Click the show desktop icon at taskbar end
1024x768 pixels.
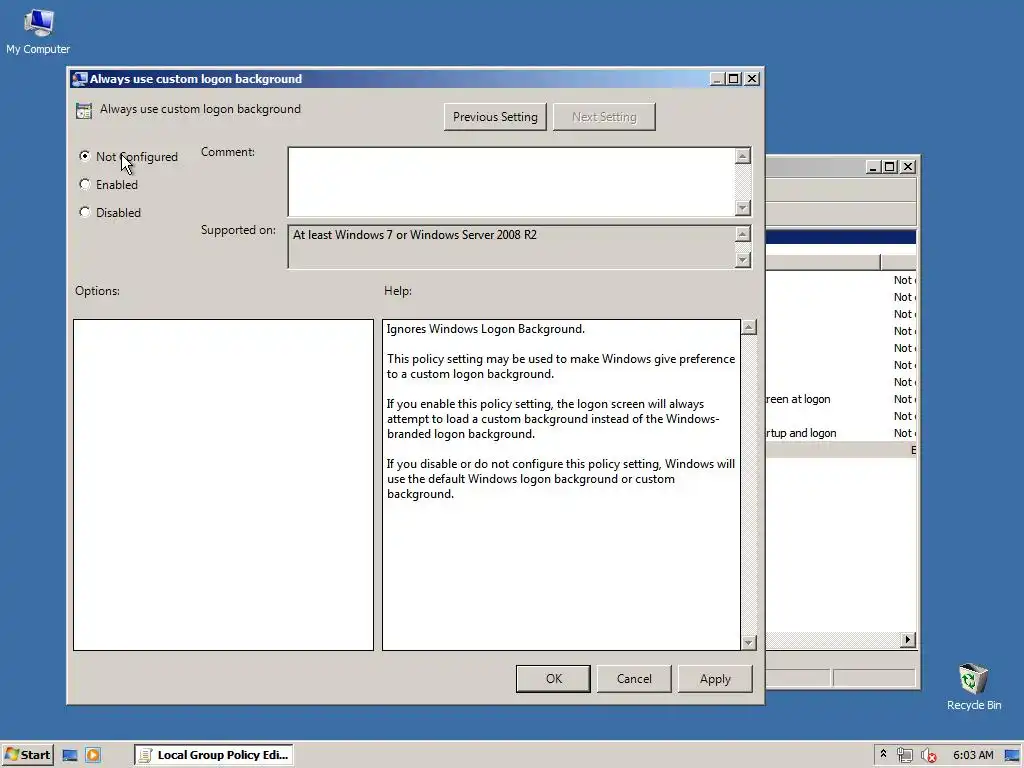[1012, 755]
